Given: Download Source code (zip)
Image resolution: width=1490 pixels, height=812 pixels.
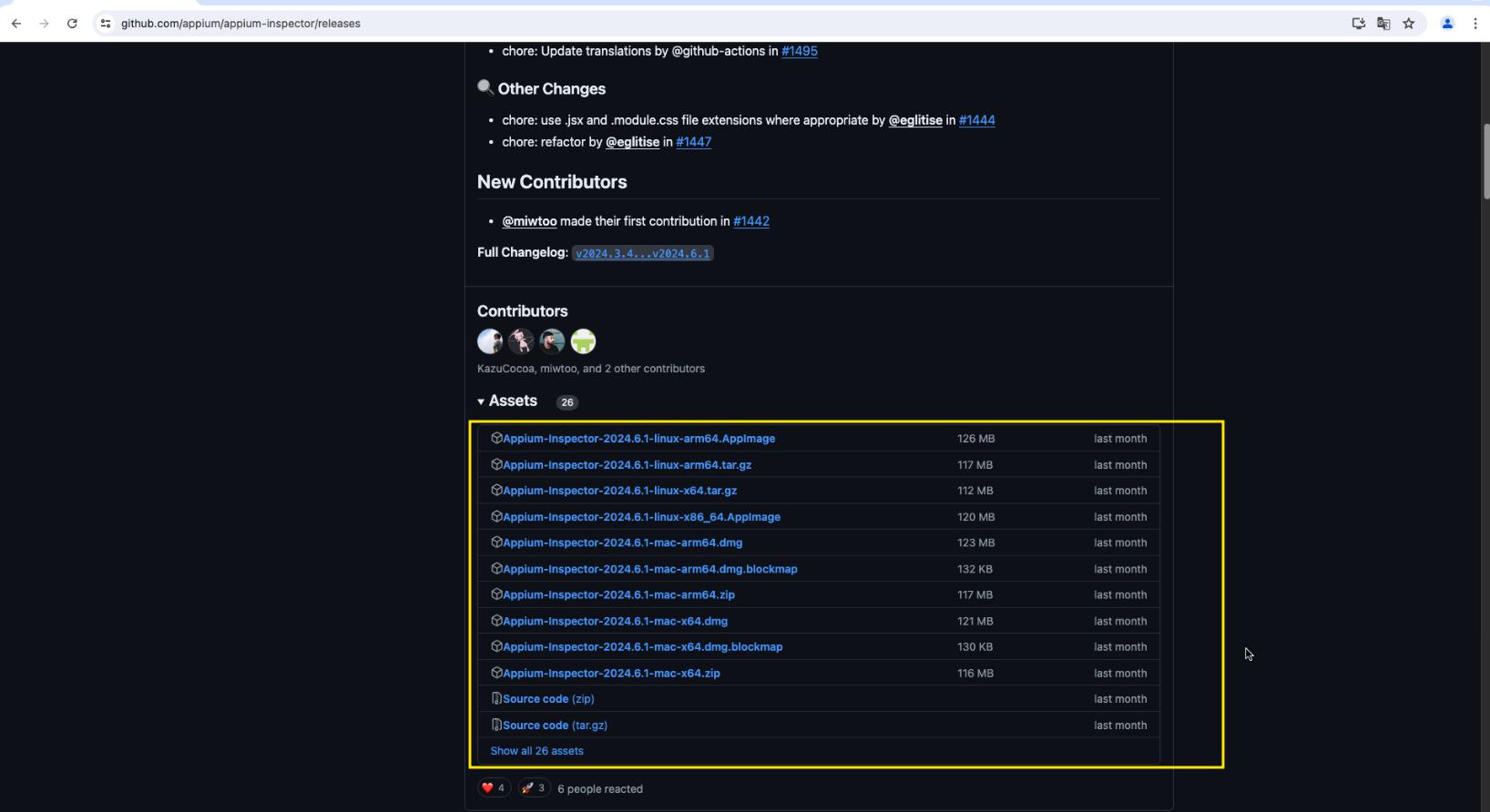Looking at the screenshot, I should coord(548,699).
